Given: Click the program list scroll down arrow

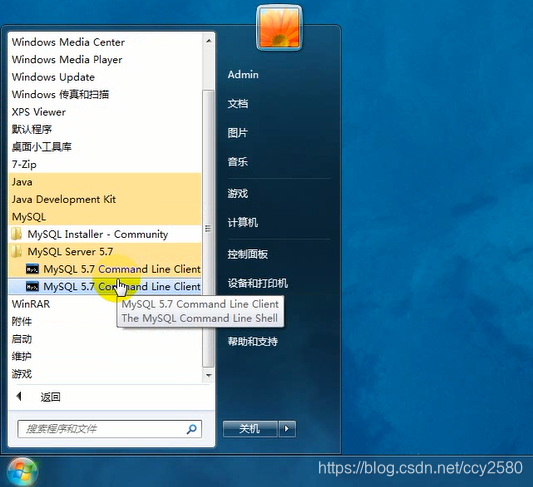Looking at the screenshot, I should point(209,376).
